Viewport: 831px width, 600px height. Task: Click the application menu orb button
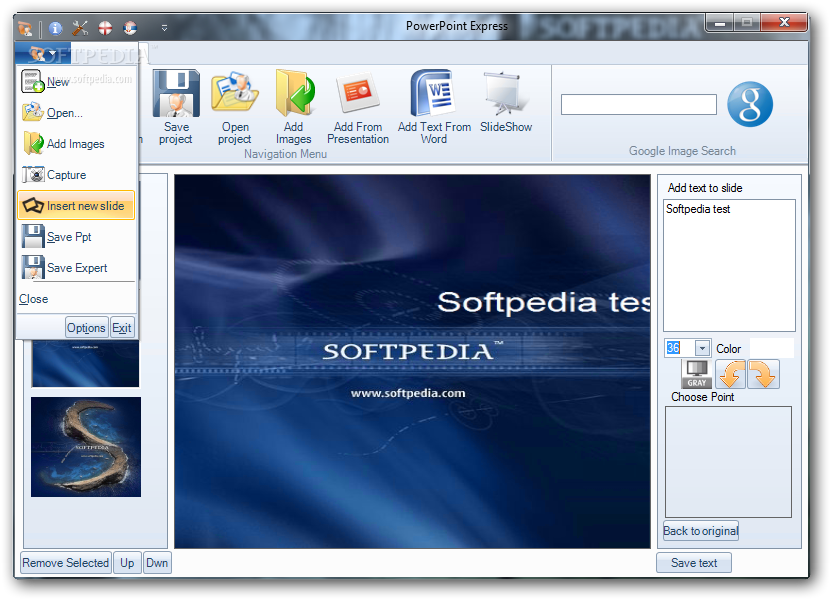pyautogui.click(x=42, y=54)
